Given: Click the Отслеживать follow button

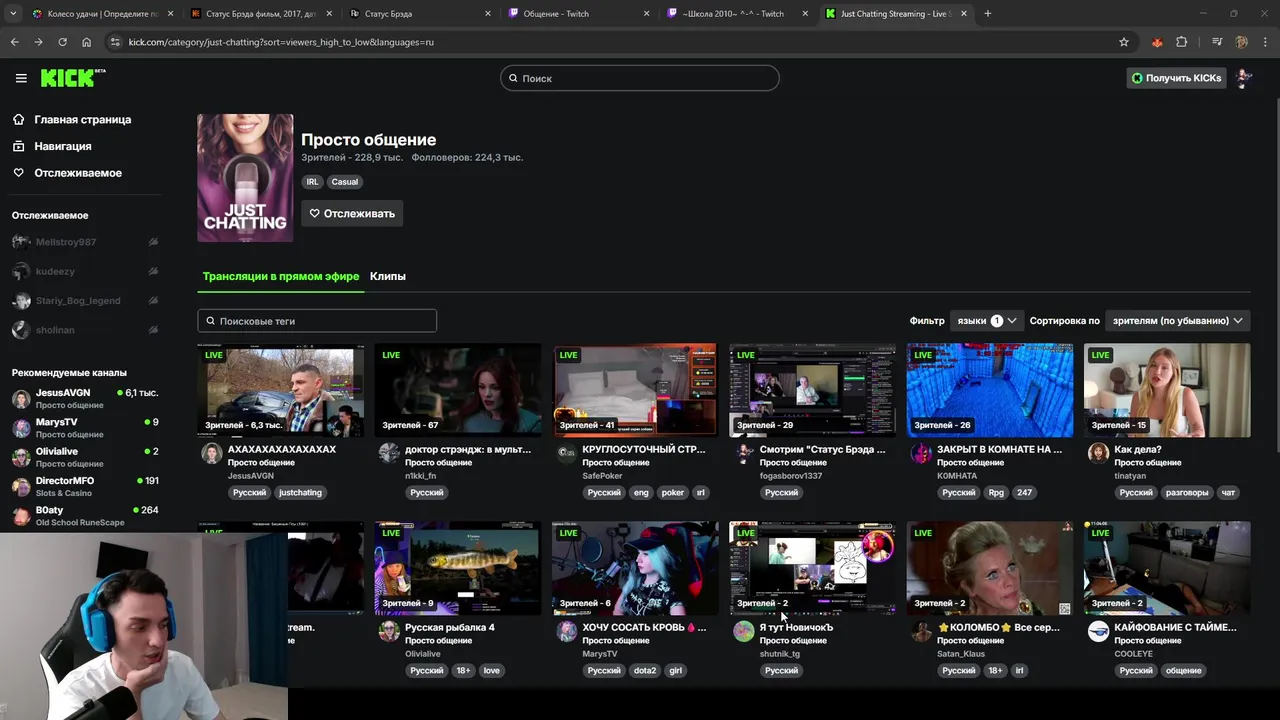Looking at the screenshot, I should point(352,213).
